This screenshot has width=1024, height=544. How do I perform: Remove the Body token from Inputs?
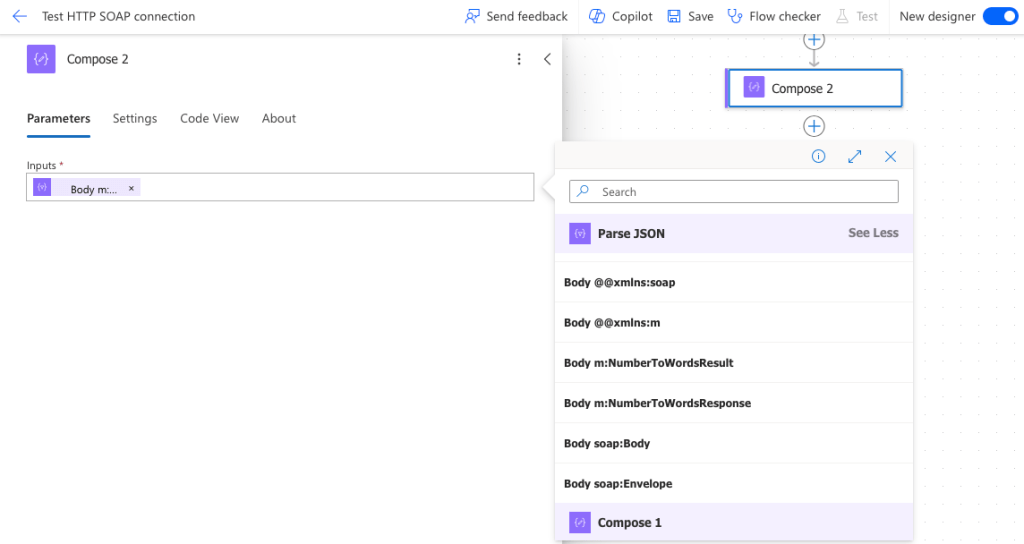point(131,188)
